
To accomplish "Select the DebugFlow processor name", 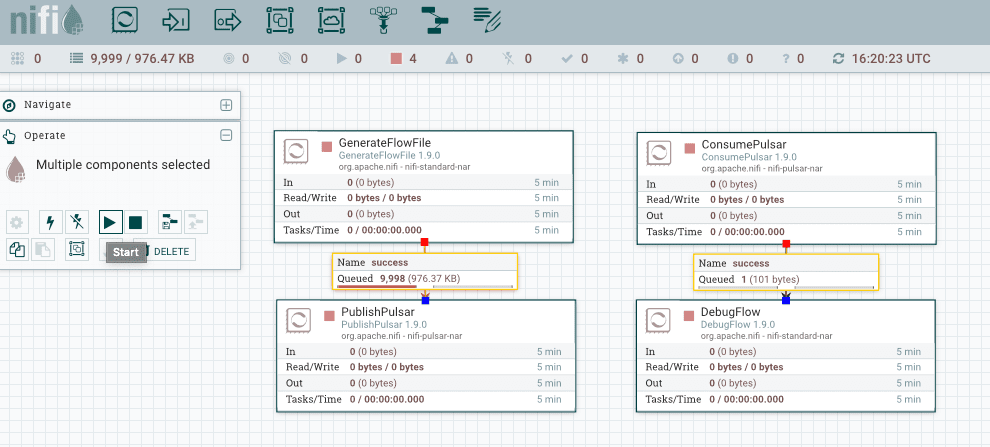I will coord(731,312).
